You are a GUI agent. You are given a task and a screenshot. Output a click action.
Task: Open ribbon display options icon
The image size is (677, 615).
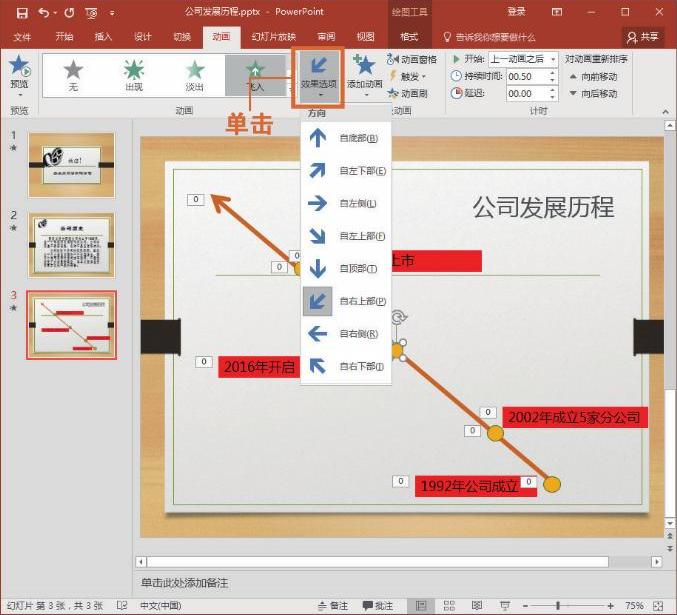[557, 13]
